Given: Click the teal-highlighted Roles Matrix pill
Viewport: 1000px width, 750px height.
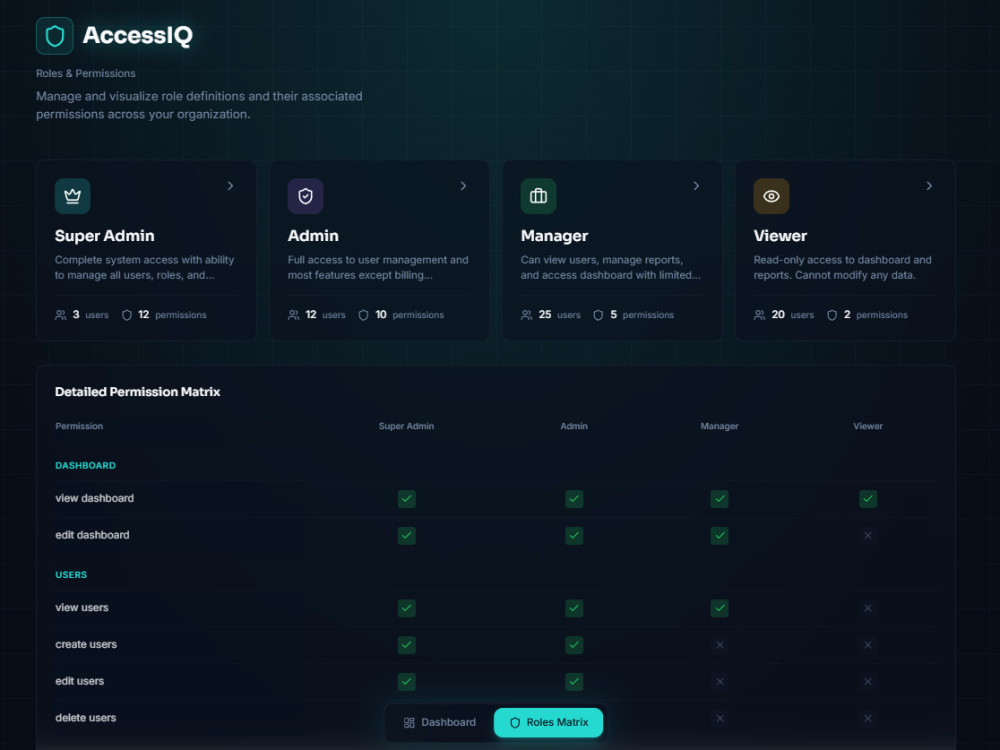Looking at the screenshot, I should click(x=548, y=721).
